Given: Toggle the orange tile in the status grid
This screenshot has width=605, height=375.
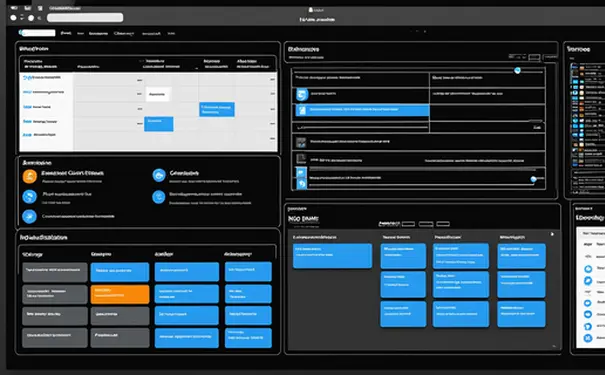Looking at the screenshot, I should [120, 294].
